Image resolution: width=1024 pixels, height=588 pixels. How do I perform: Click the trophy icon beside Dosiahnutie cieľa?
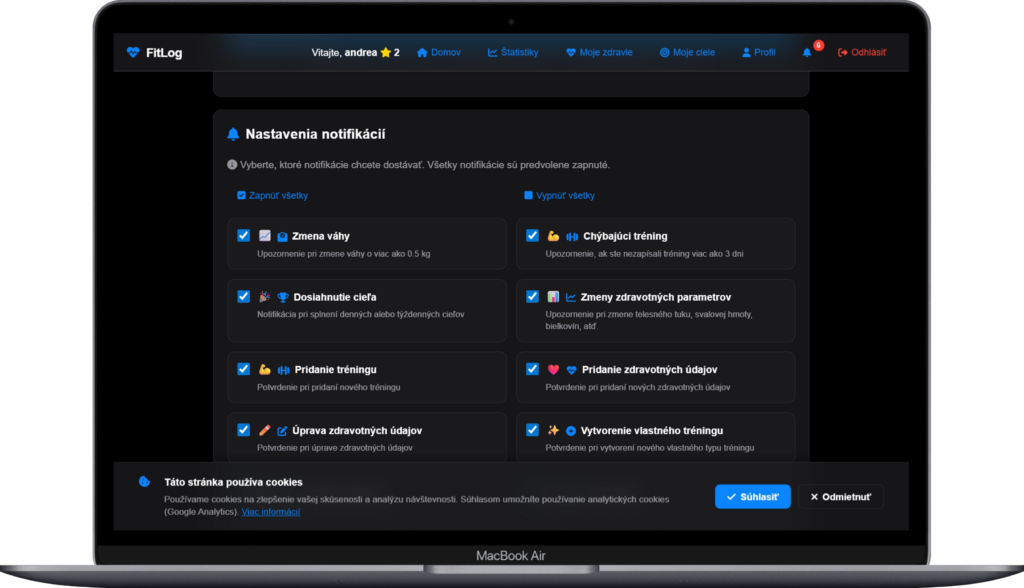pos(283,297)
